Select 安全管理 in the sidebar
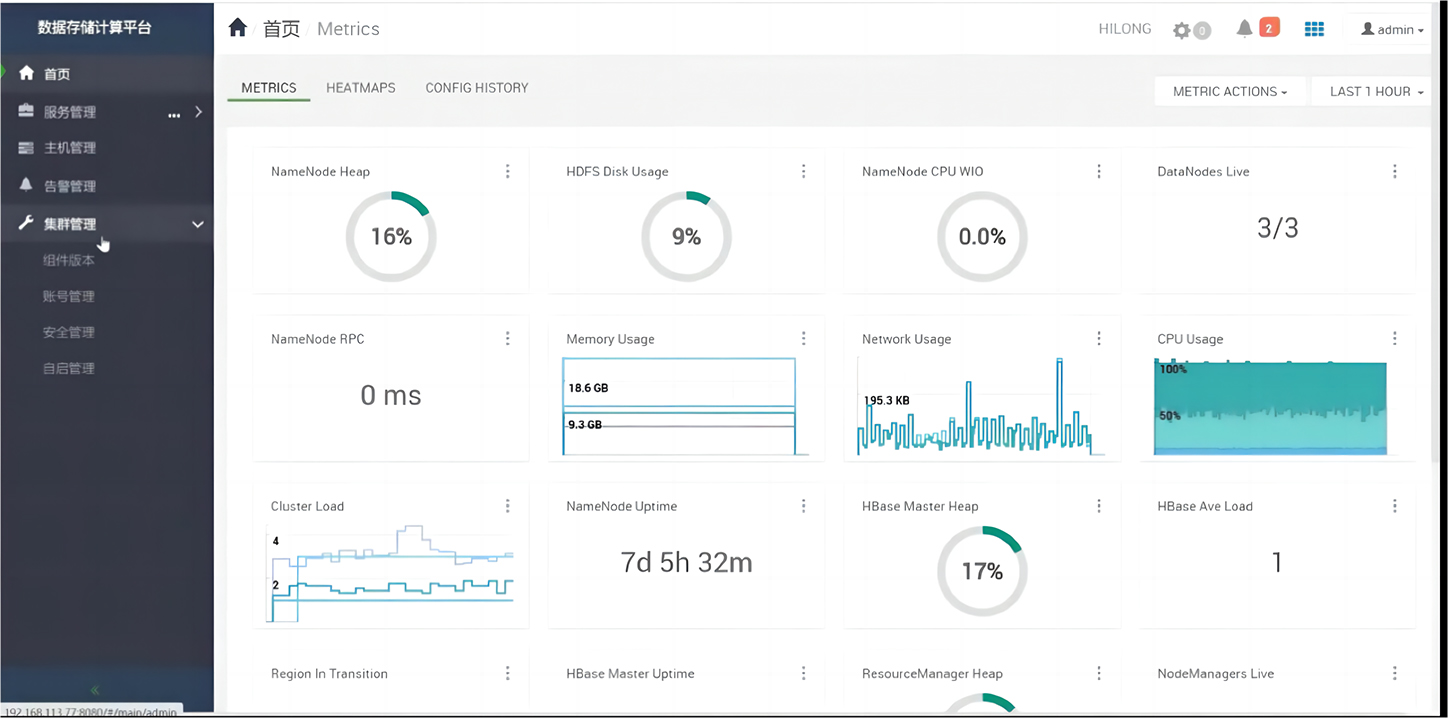Image resolution: width=1448 pixels, height=718 pixels. click(x=69, y=332)
